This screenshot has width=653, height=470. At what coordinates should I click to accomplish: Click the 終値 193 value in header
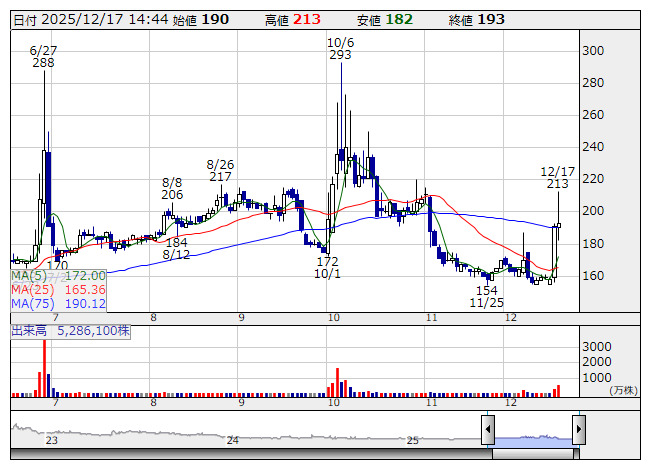coord(477,20)
